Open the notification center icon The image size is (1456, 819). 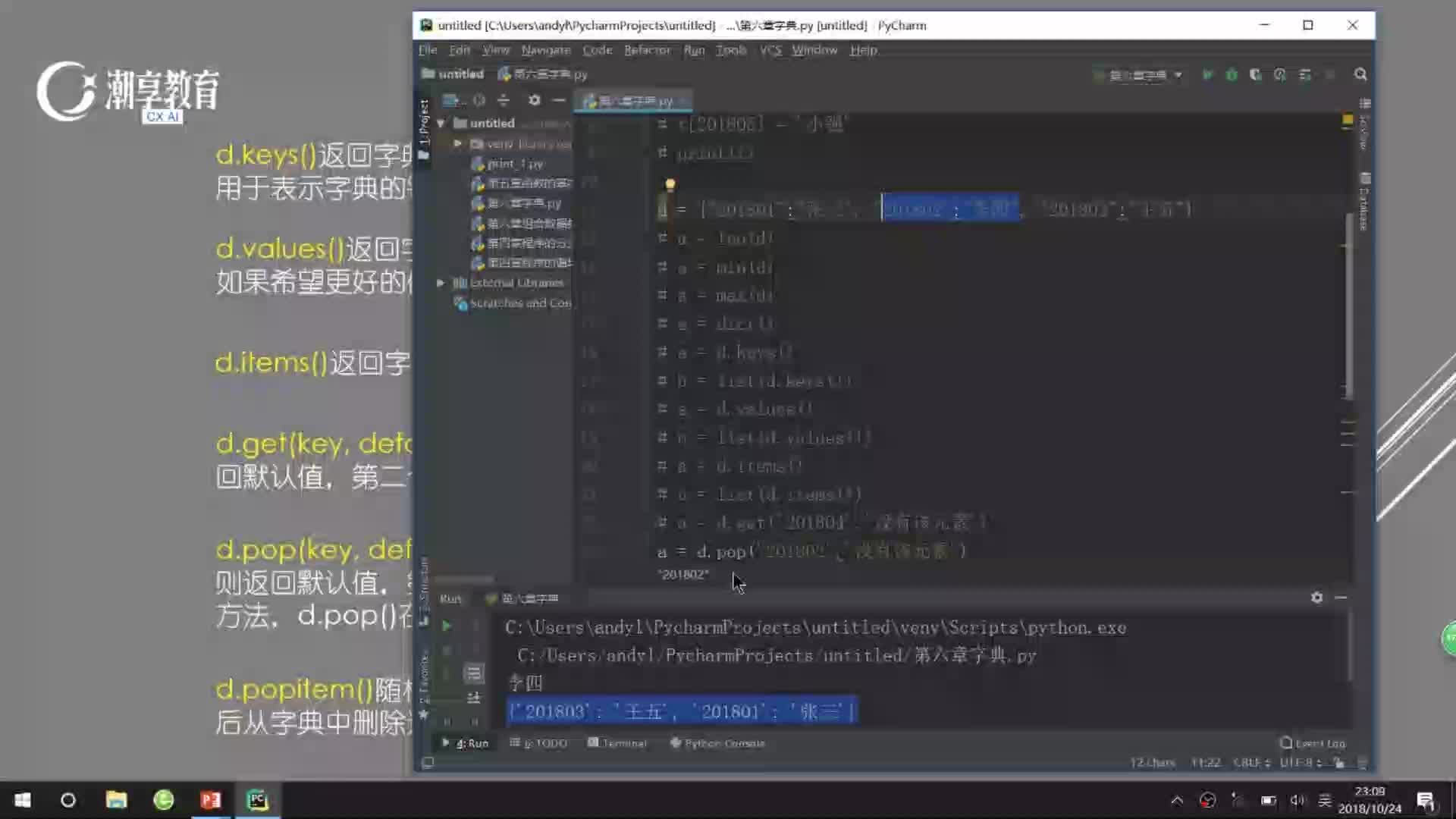(x=1426, y=800)
